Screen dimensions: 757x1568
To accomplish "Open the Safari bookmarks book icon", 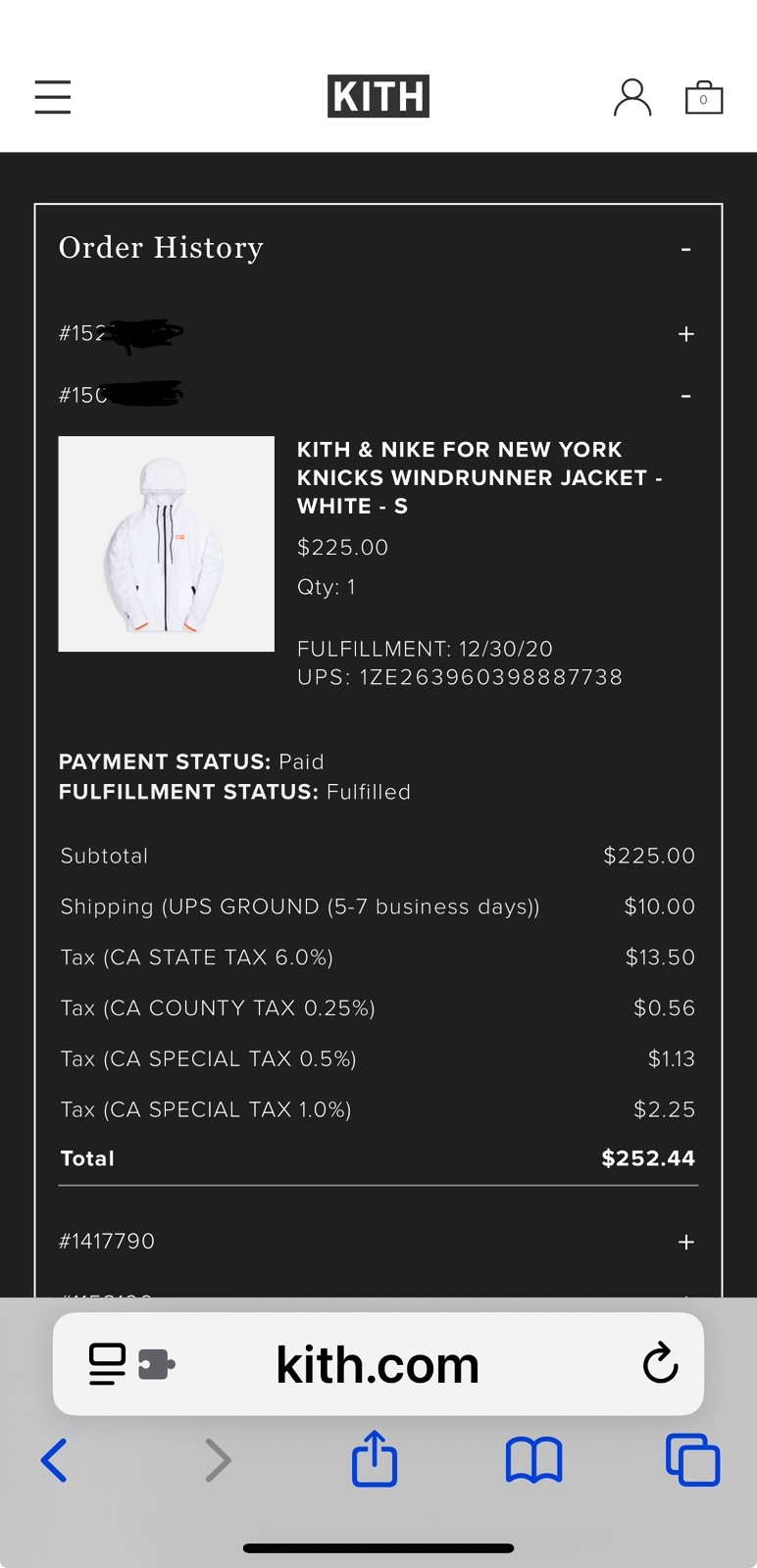I will pyautogui.click(x=534, y=1460).
